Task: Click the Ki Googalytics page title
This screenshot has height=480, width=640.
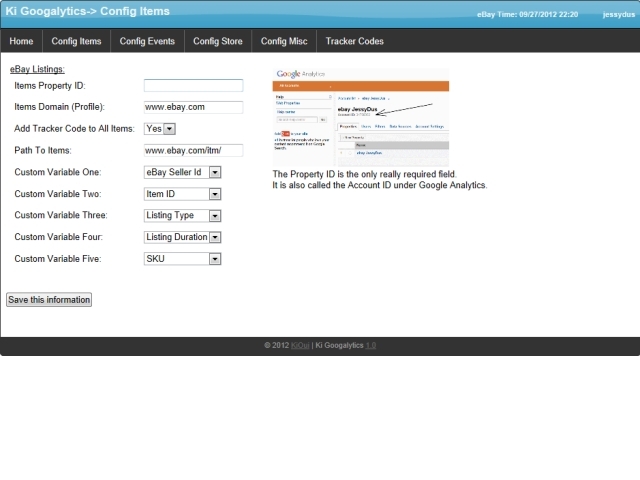Action: [87, 11]
